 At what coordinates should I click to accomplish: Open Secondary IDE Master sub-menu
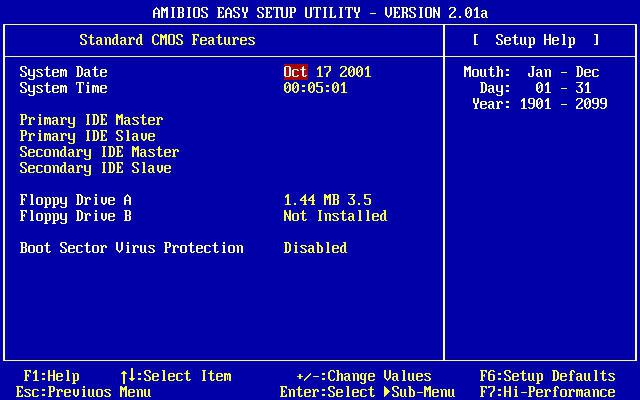point(99,152)
